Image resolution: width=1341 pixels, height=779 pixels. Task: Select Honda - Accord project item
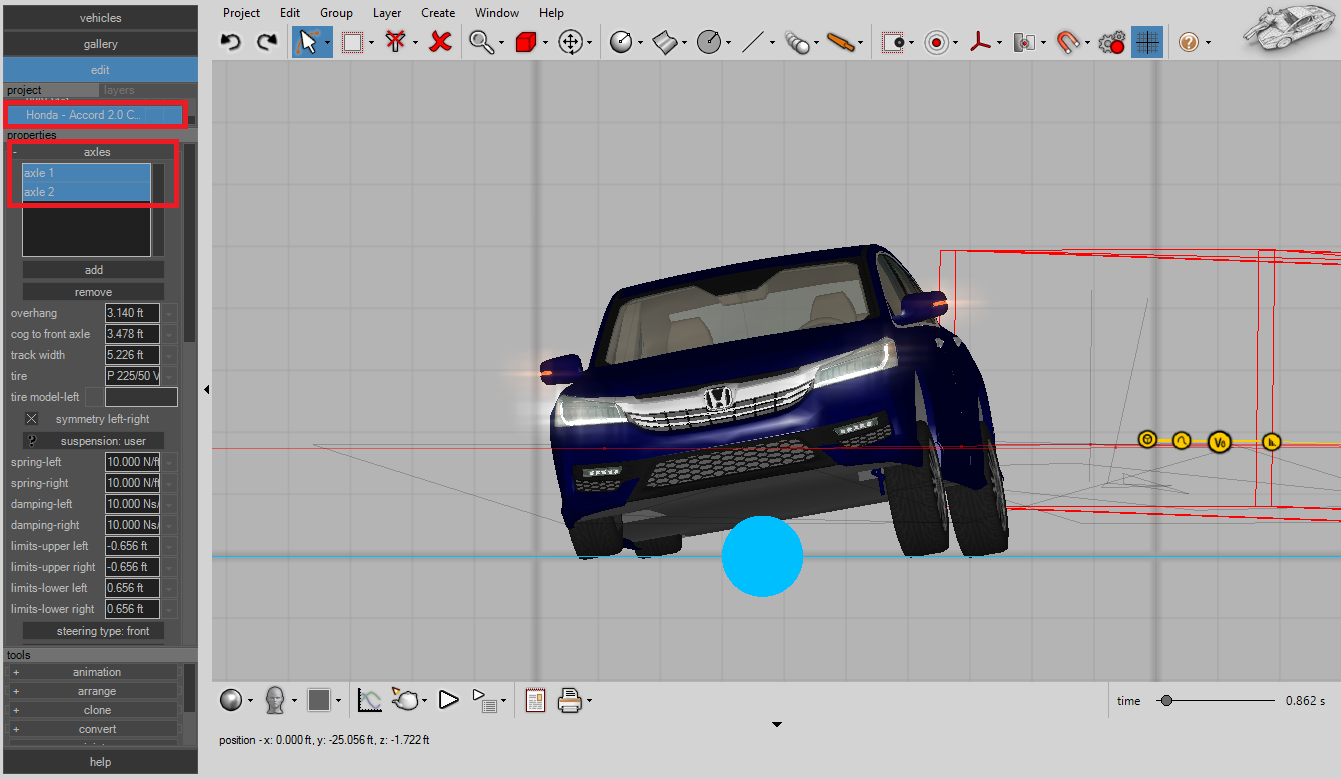94,115
